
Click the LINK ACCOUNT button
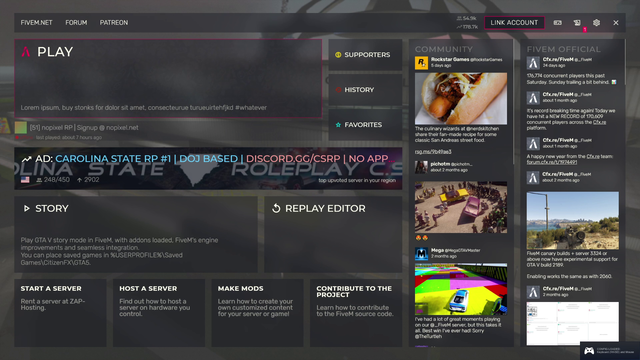(x=514, y=23)
